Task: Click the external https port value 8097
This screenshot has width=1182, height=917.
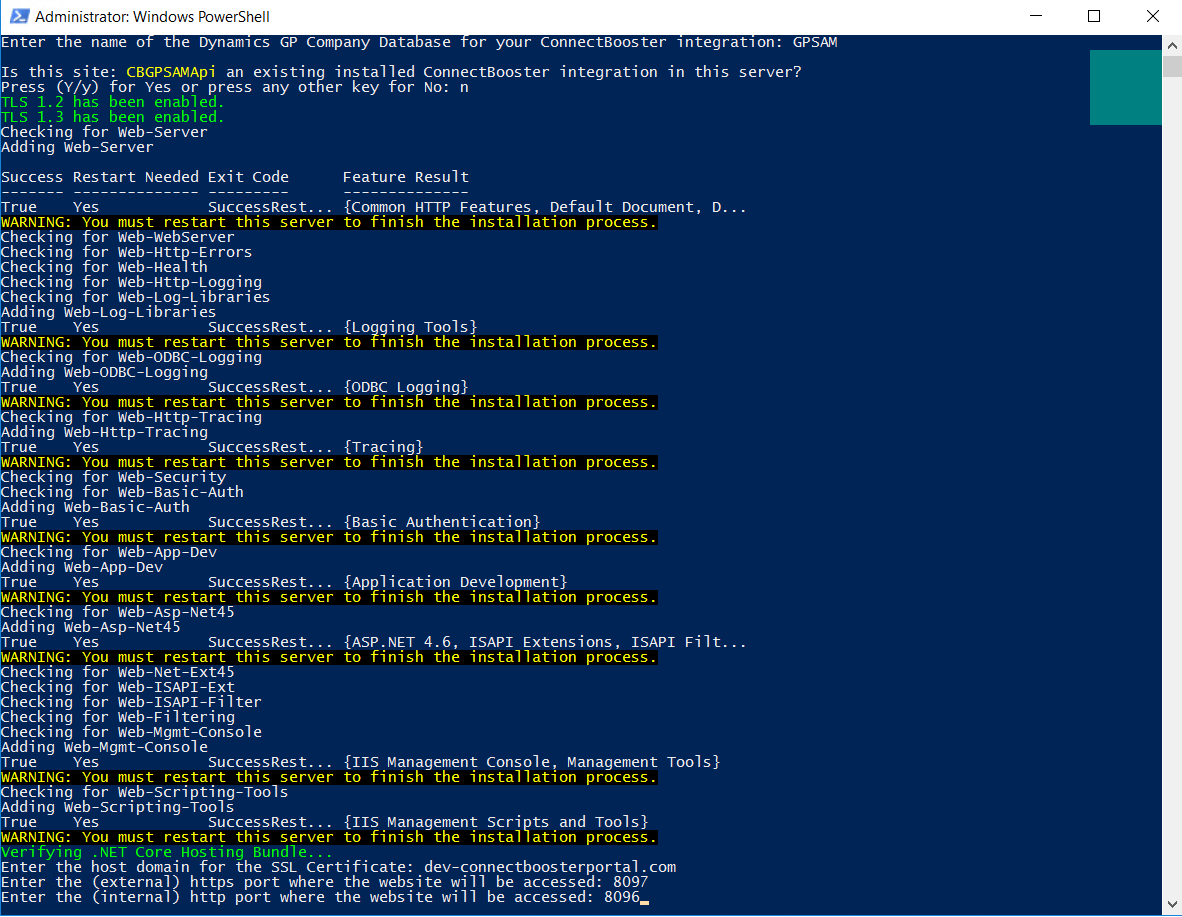Action: click(x=630, y=882)
